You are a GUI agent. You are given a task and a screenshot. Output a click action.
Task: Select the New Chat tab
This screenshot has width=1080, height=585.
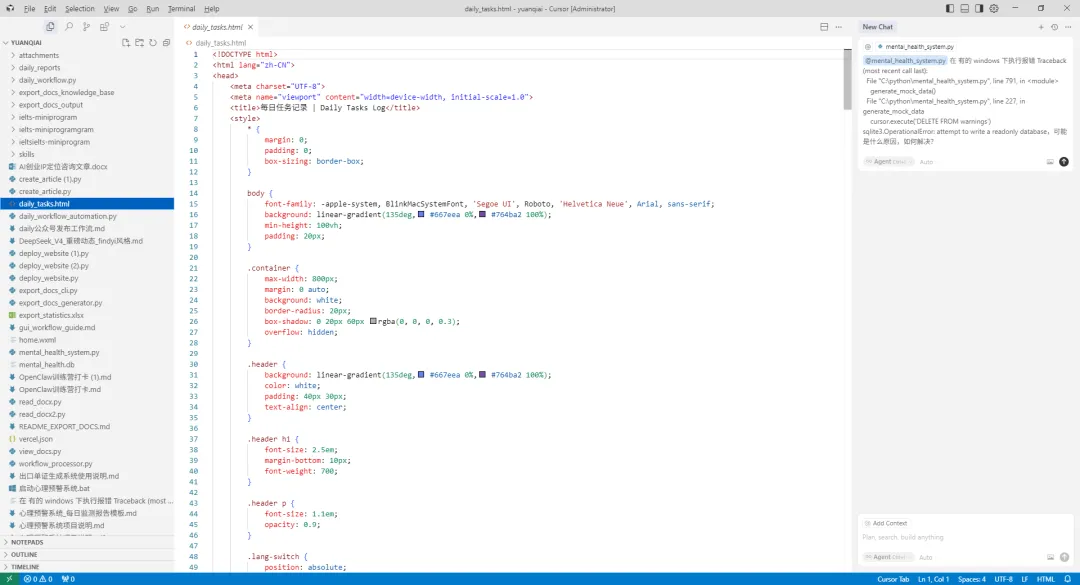(x=878, y=27)
